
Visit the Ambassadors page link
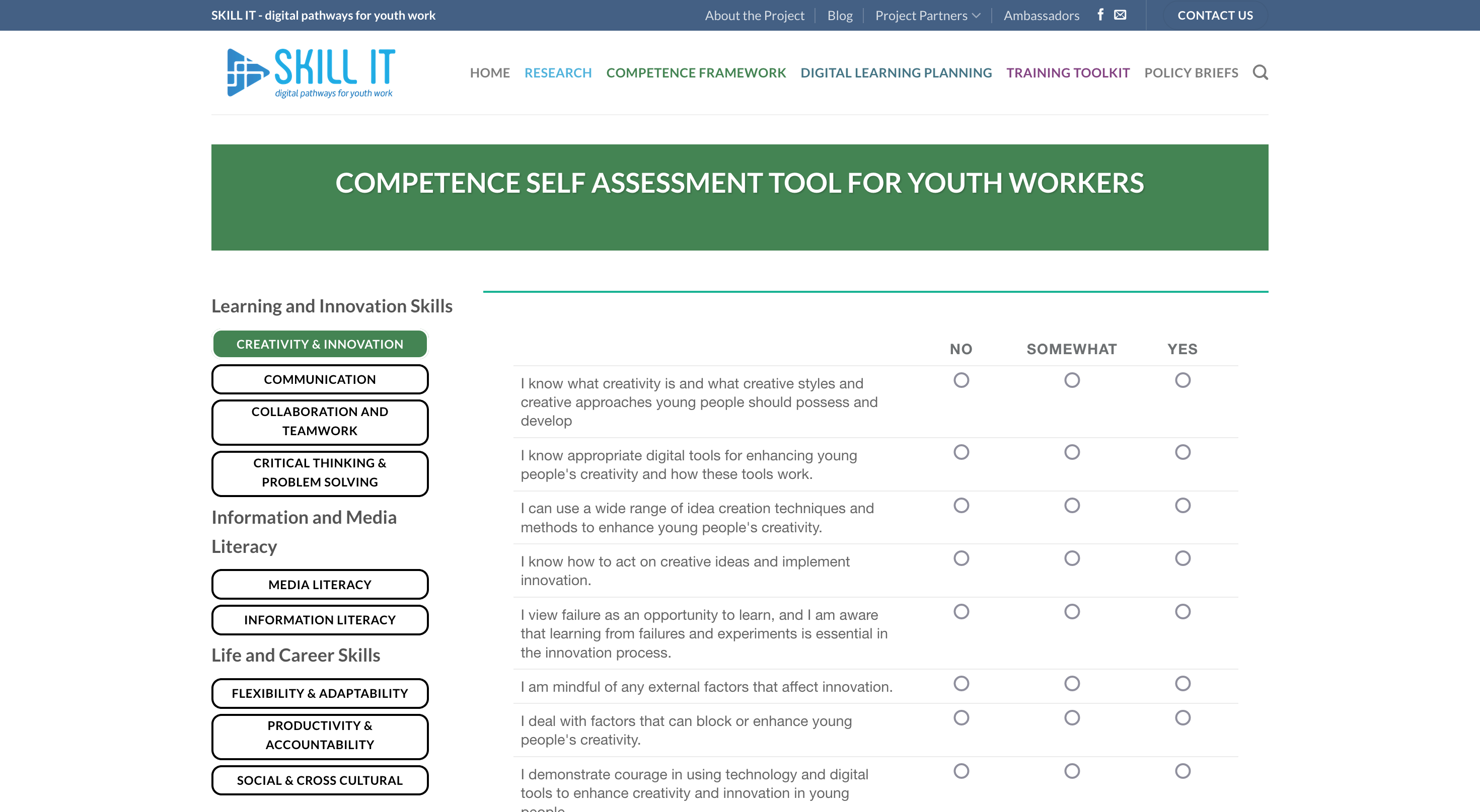[x=1041, y=16]
